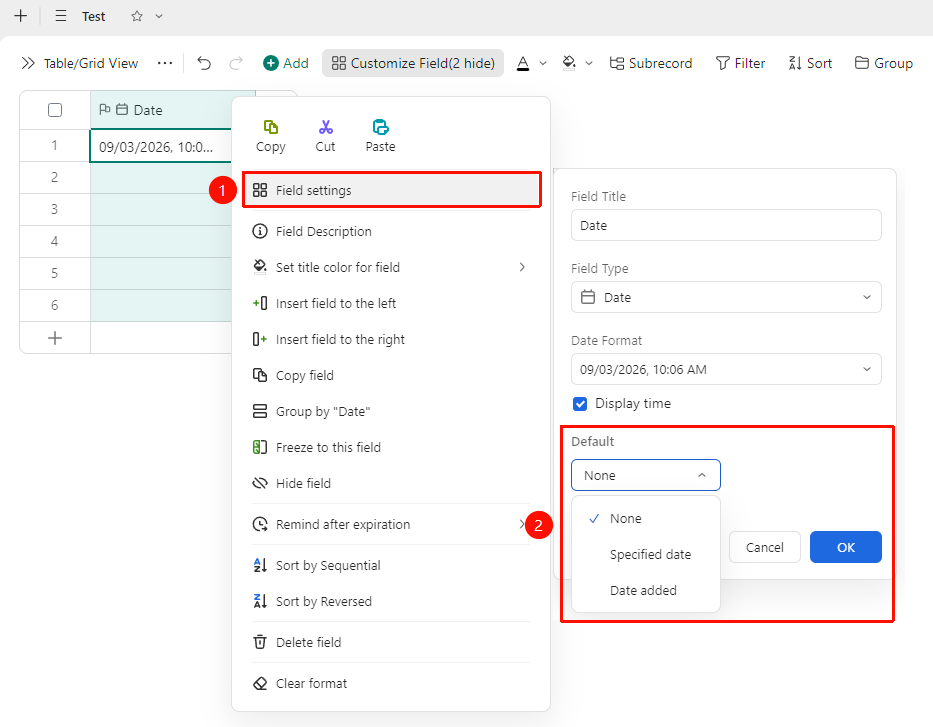933x727 pixels.
Task: Open the Sort options
Action: (810, 63)
